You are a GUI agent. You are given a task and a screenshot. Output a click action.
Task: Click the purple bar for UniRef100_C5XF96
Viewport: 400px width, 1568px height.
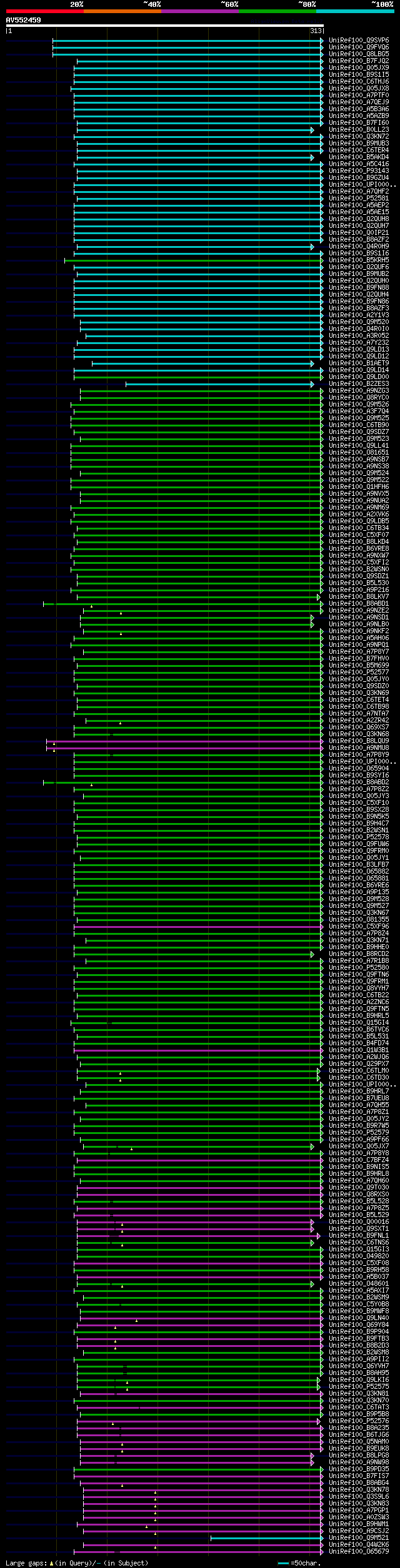[x=198, y=927]
